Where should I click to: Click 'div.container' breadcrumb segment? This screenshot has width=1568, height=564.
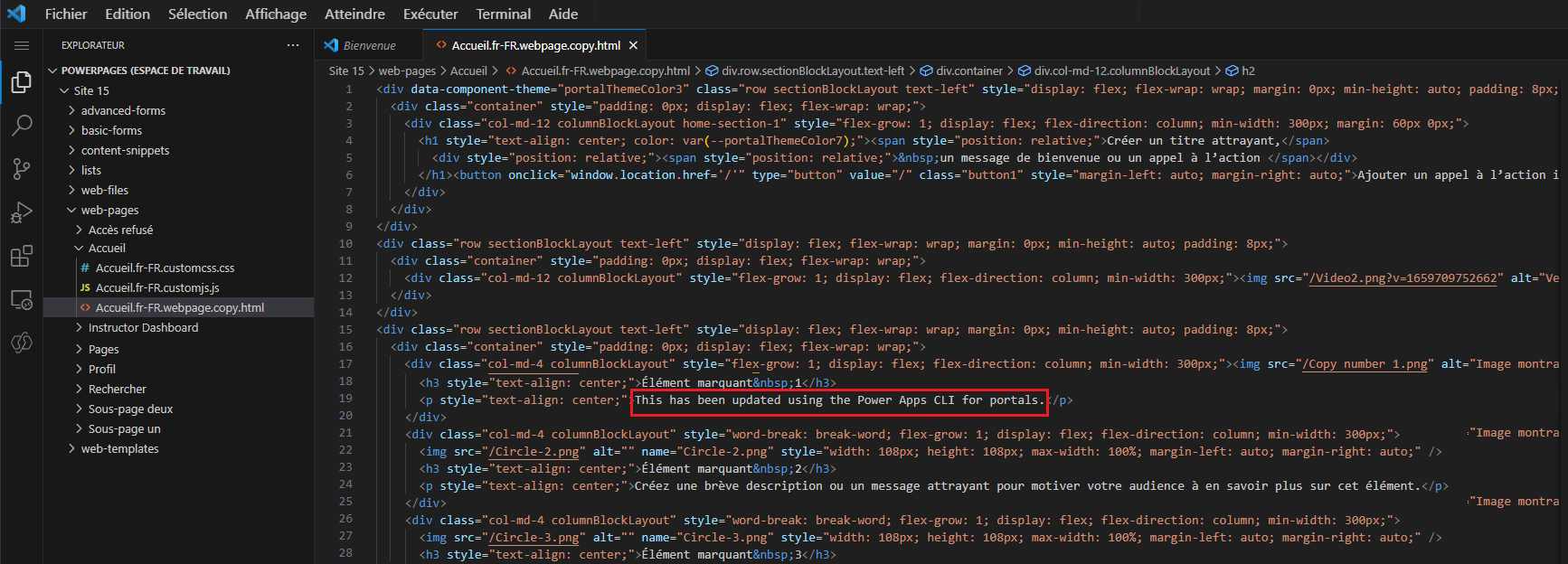point(968,70)
